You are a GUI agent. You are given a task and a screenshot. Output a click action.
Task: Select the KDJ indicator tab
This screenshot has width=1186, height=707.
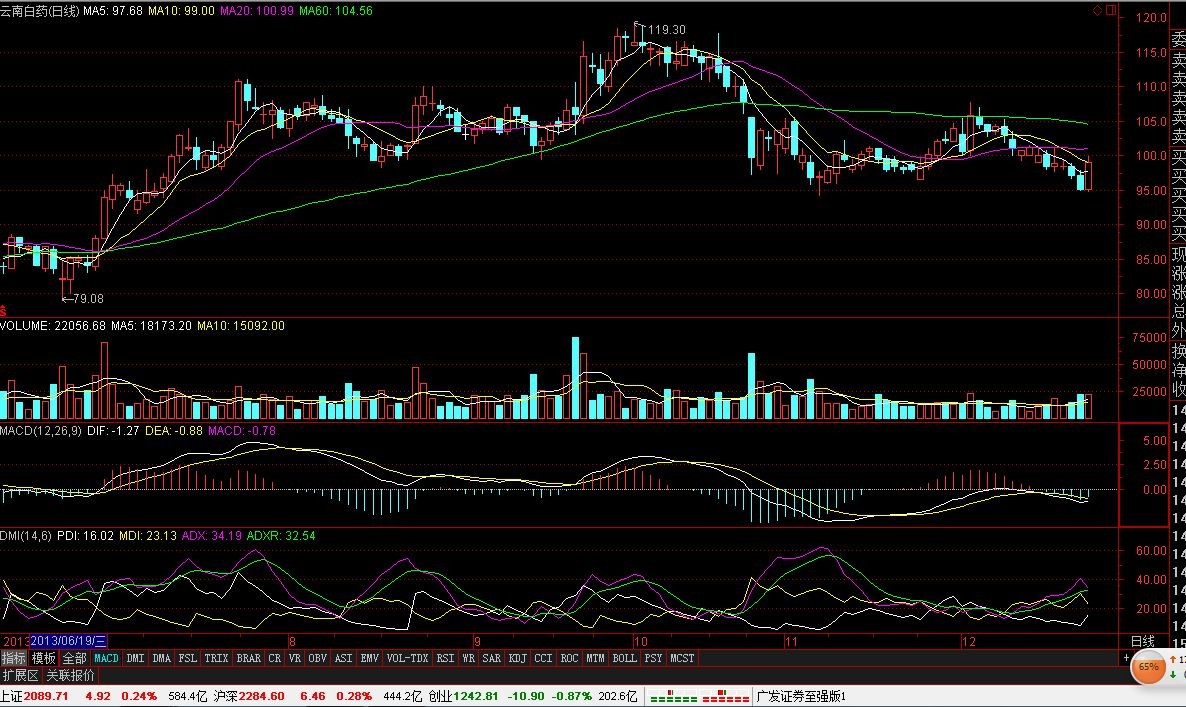coord(517,658)
